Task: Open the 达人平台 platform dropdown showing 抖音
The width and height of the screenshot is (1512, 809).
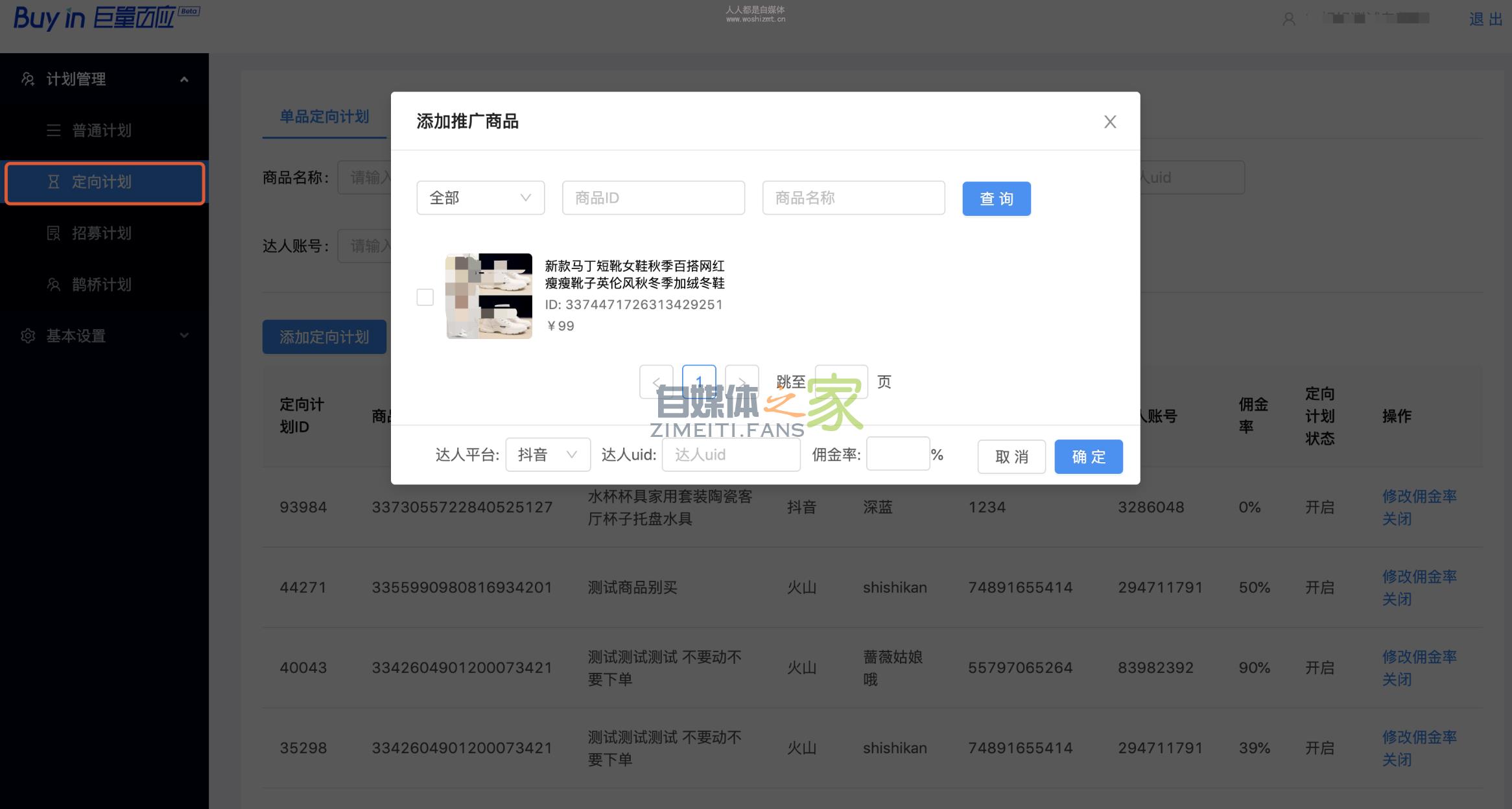Action: (x=547, y=454)
